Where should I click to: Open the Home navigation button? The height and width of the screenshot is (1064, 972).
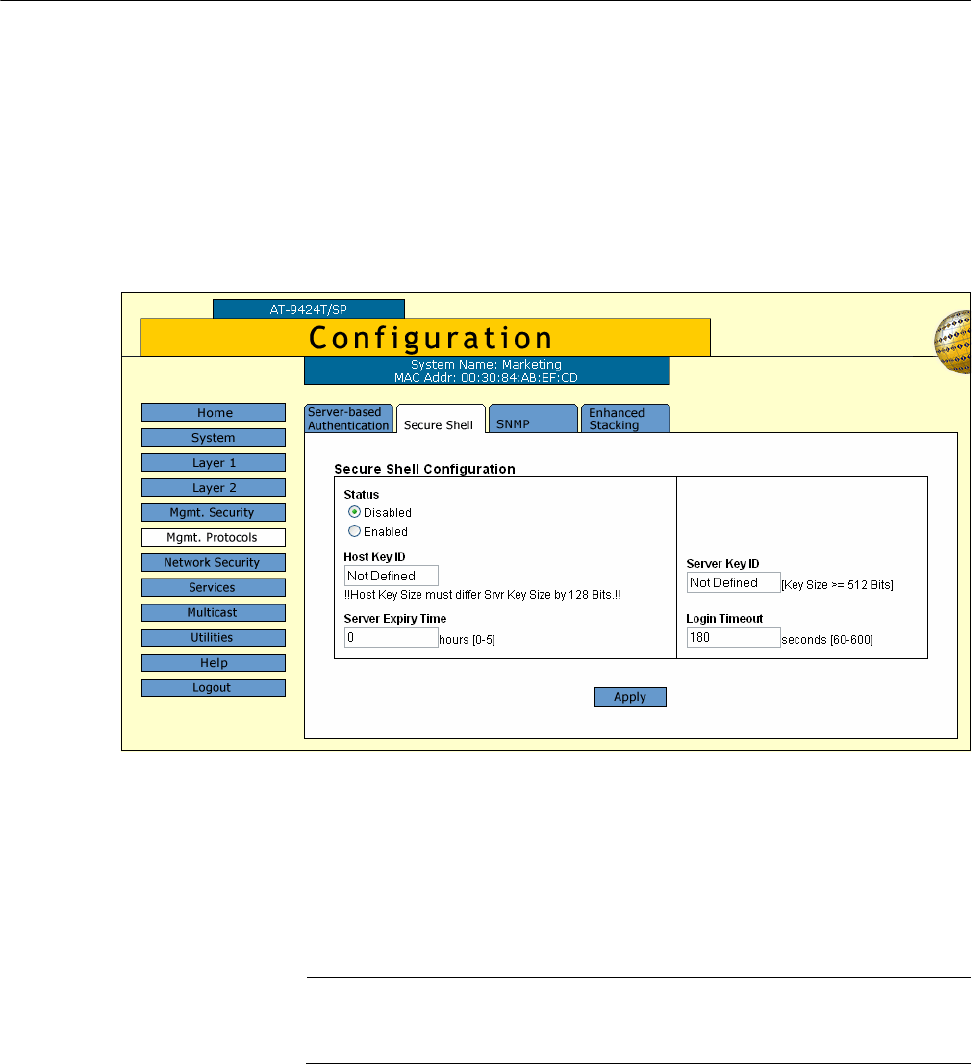213,413
